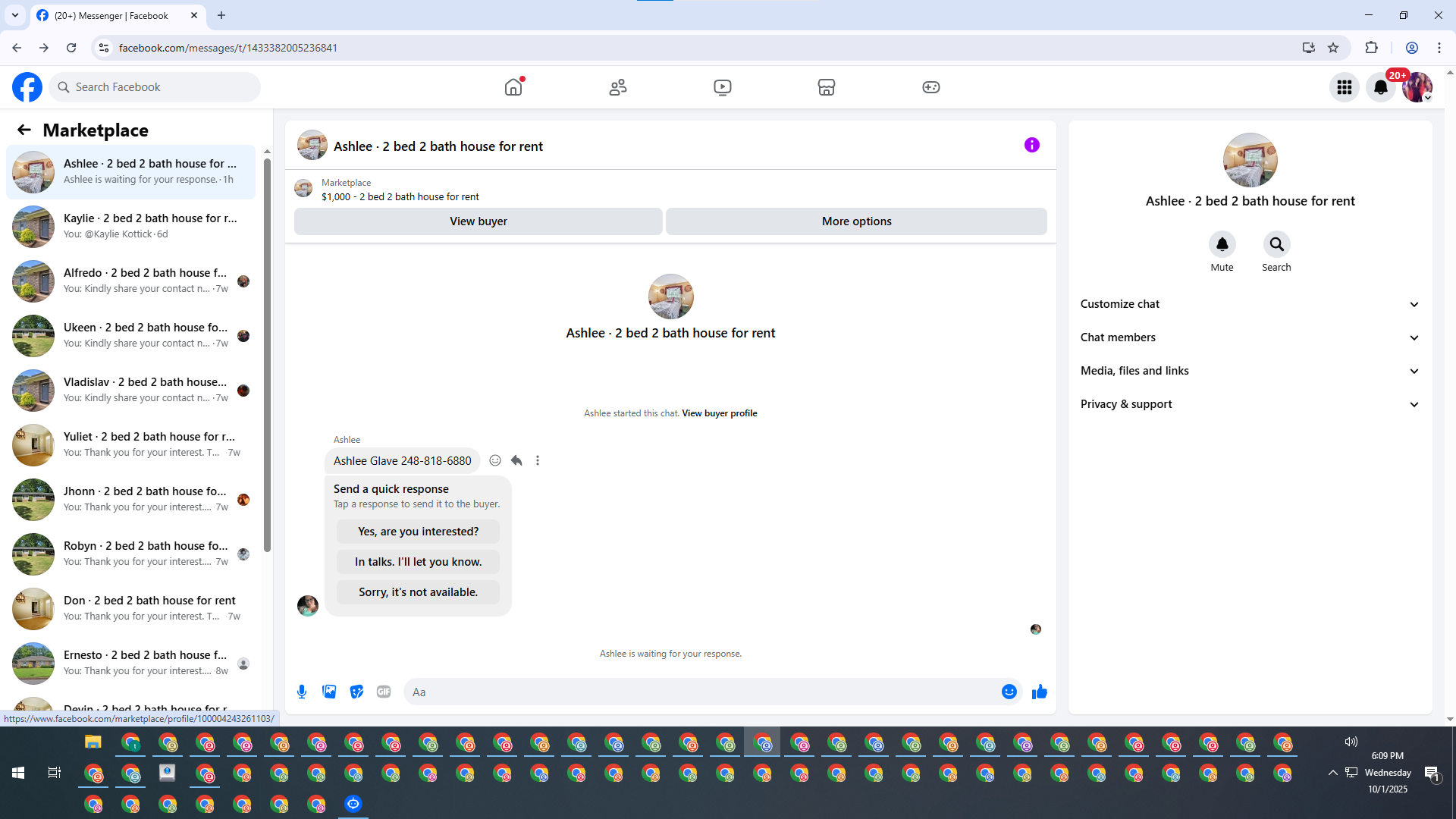This screenshot has width=1456, height=819.
Task: Open the Vladislav chat in list
Action: [x=131, y=391]
